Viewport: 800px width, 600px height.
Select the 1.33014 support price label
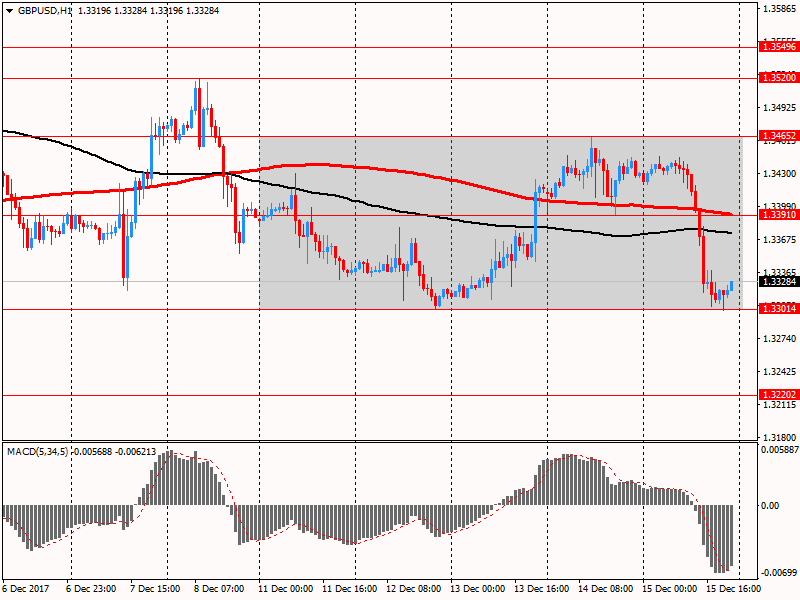point(779,309)
